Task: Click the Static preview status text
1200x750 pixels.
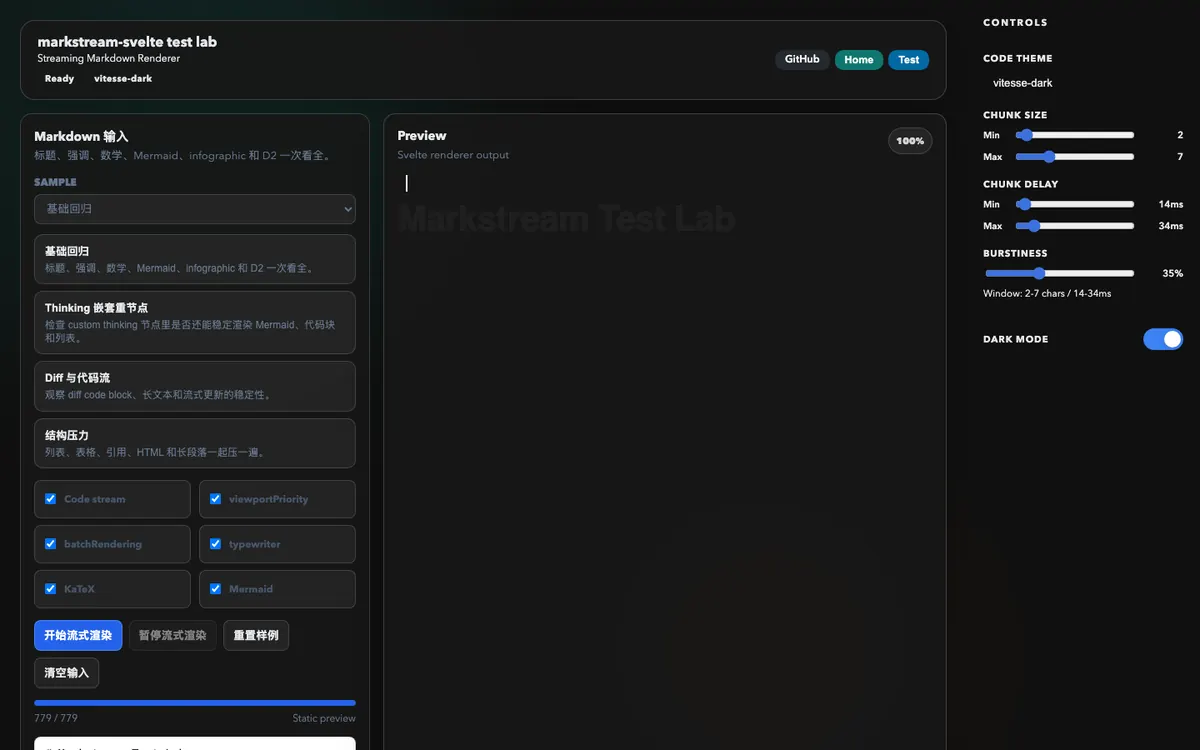Action: coord(324,718)
